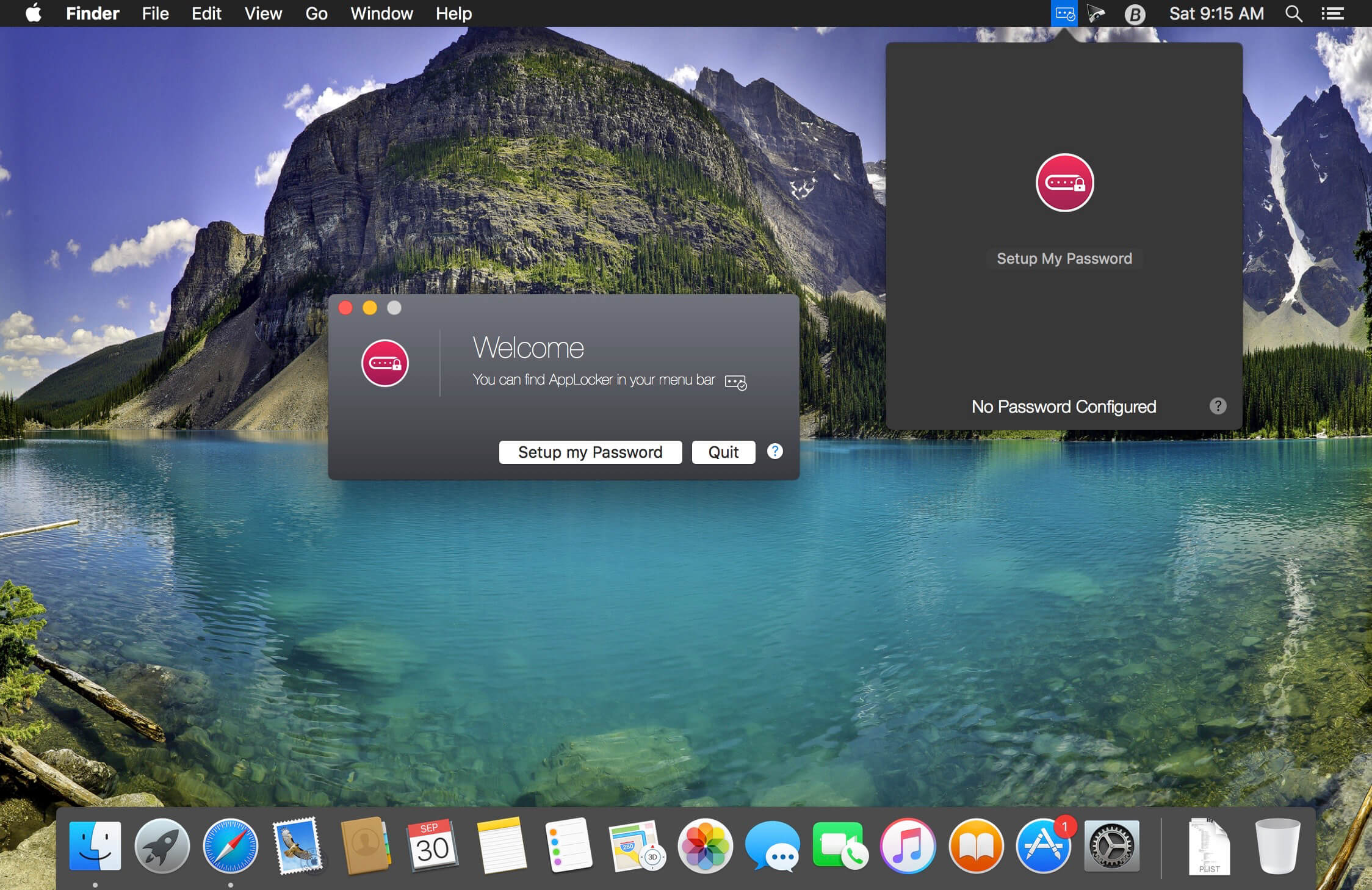Click Setup my Password button
This screenshot has height=890, width=1372.
590,452
